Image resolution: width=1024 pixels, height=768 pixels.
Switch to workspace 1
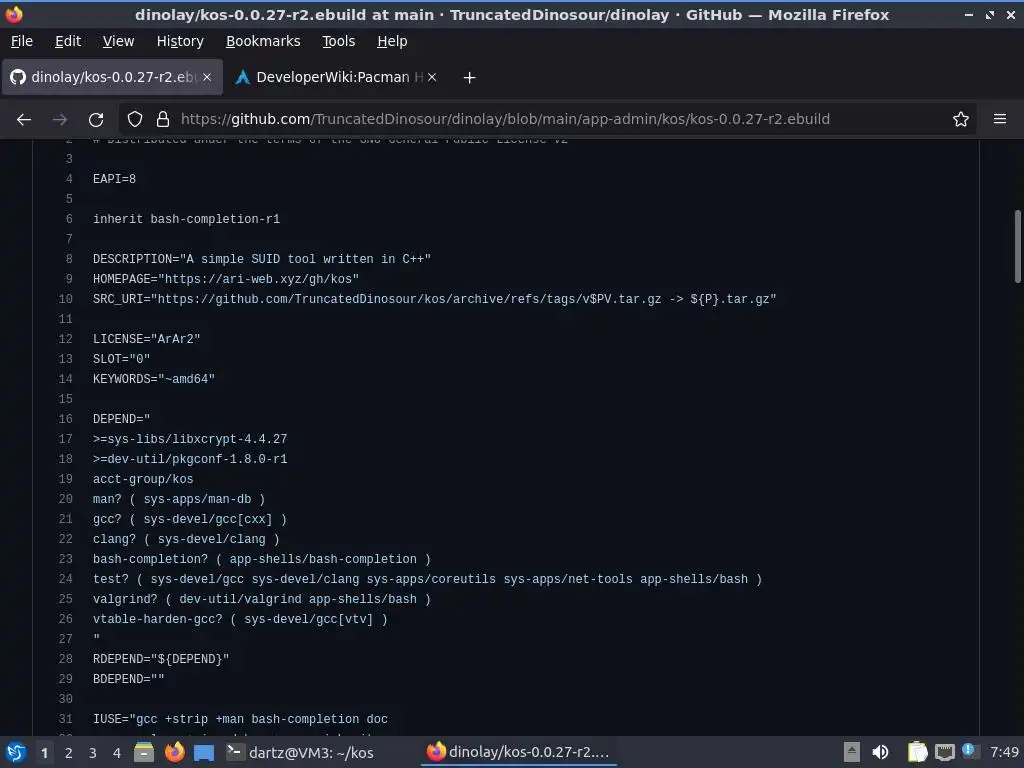(x=44, y=753)
